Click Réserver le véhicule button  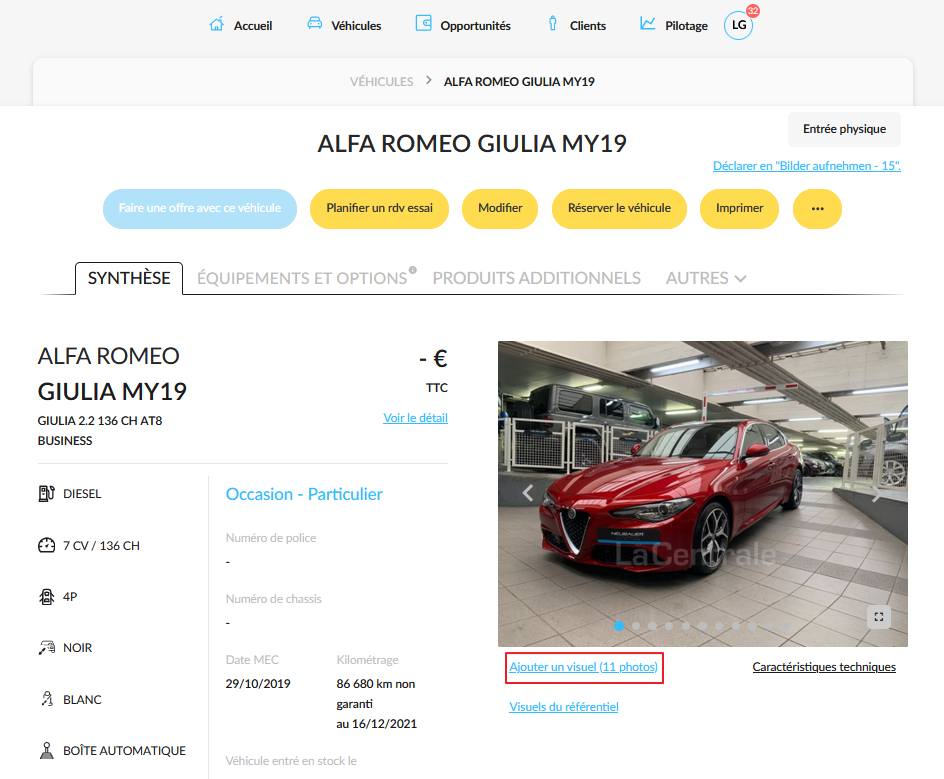(619, 209)
